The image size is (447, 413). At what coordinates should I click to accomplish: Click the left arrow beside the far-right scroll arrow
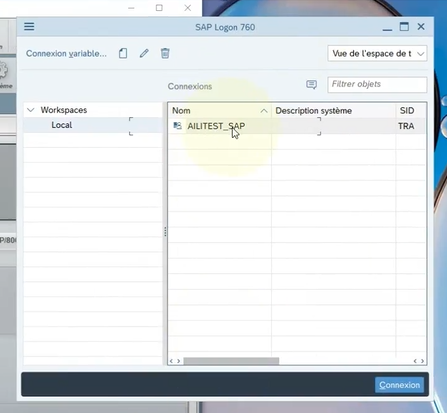coord(415,361)
